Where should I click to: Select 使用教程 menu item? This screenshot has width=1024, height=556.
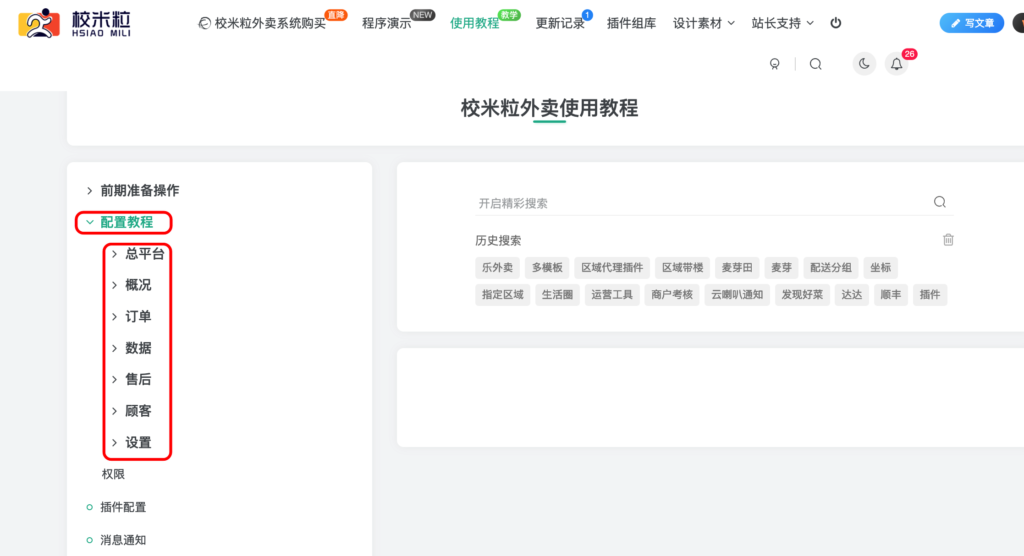click(475, 23)
